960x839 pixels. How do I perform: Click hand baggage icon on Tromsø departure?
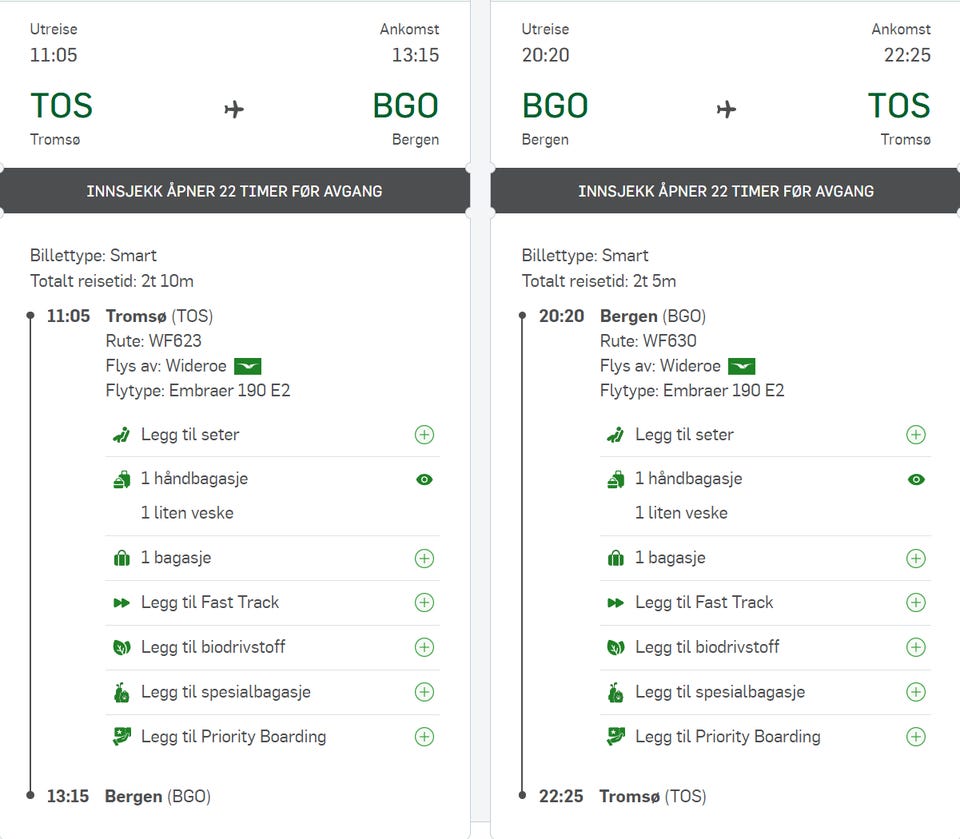121,480
